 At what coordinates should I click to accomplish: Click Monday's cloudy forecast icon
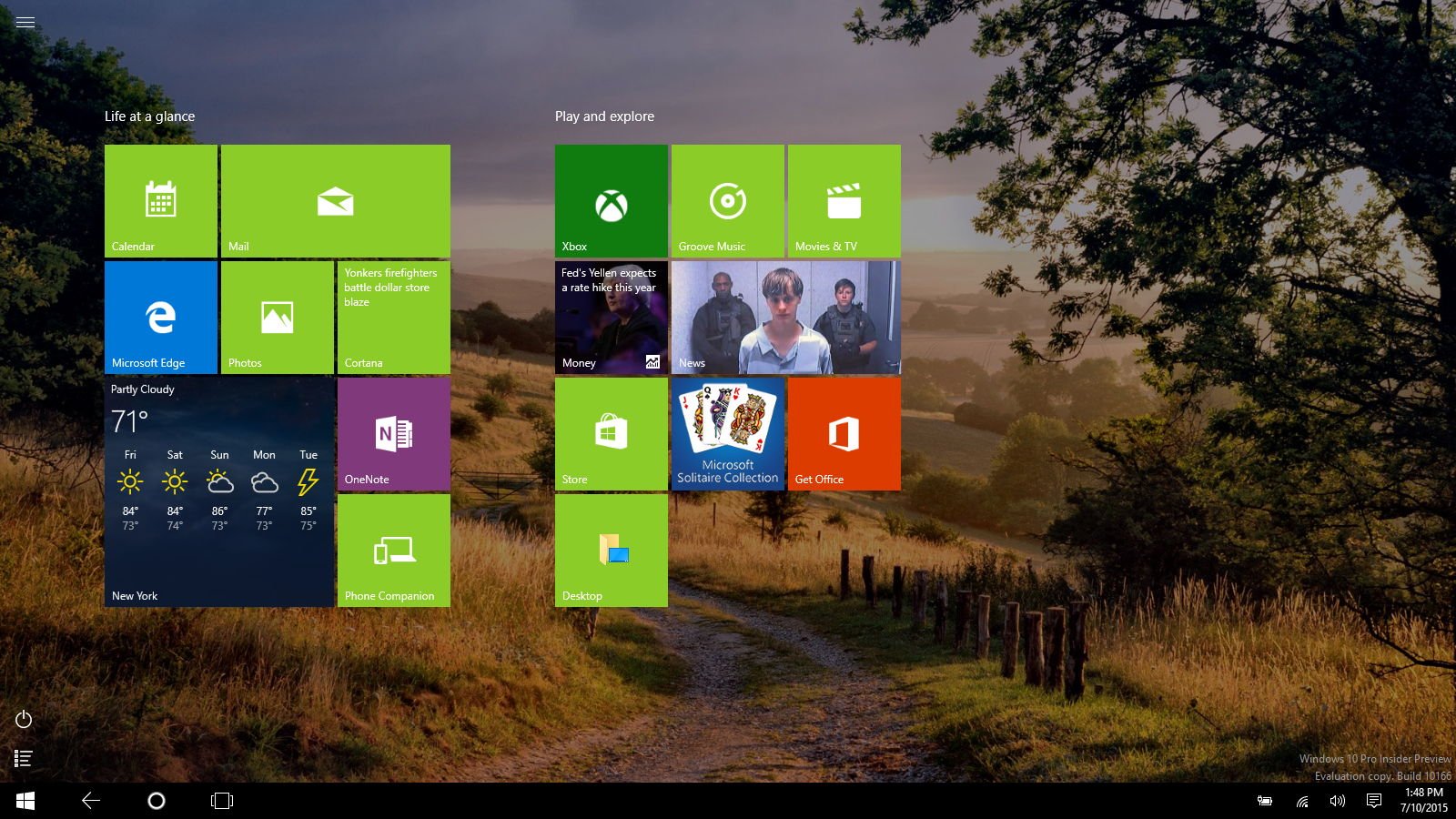(265, 481)
